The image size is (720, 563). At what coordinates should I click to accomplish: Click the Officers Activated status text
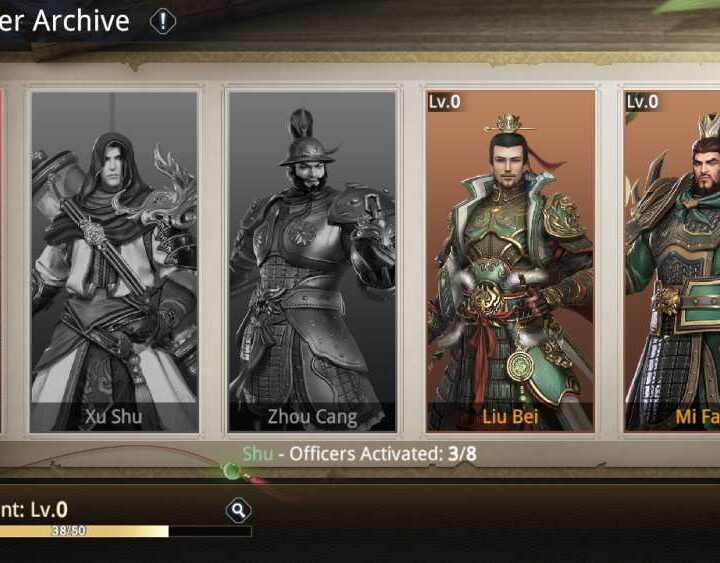359,454
